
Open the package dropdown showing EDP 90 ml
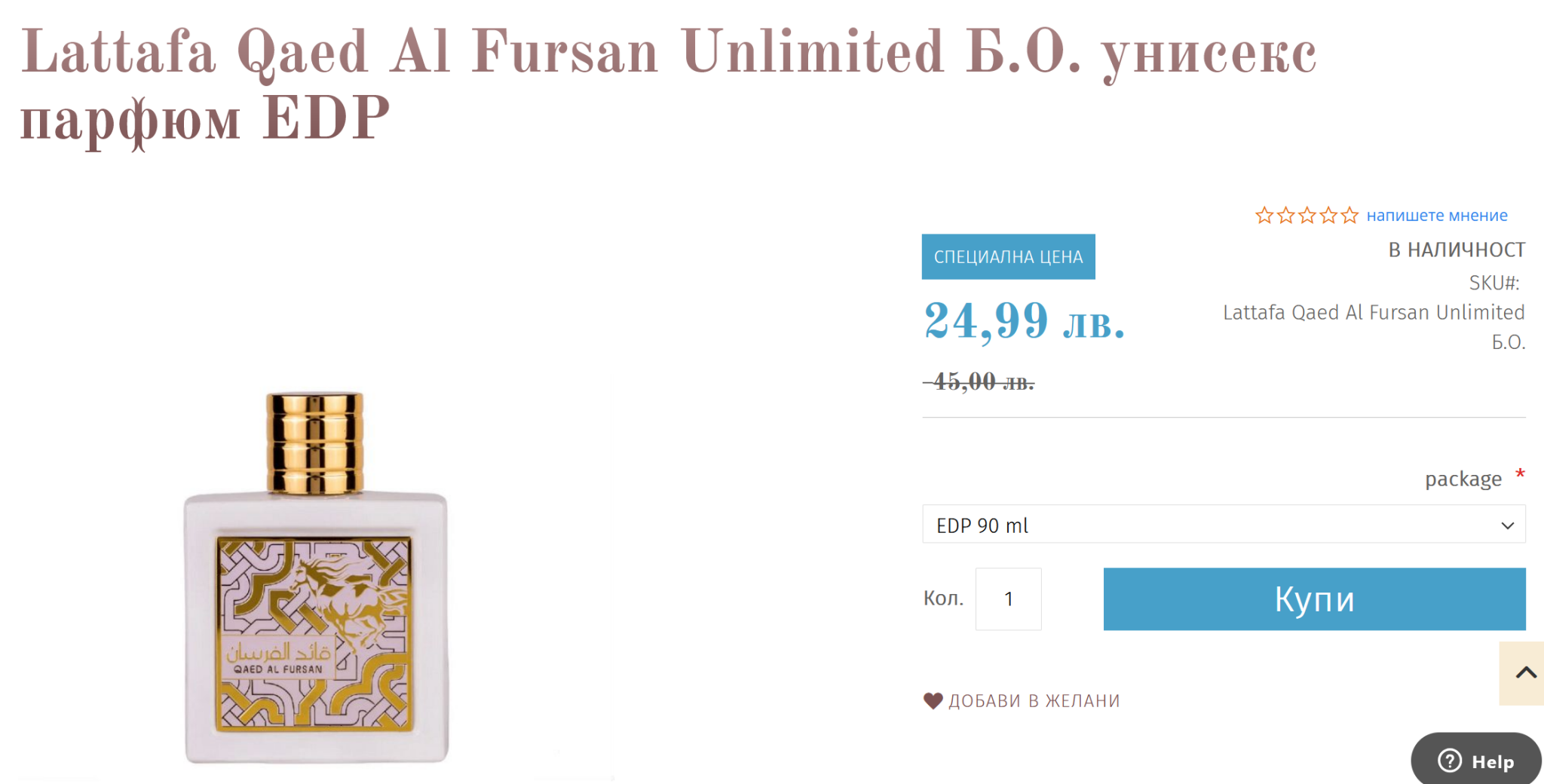pos(1206,525)
